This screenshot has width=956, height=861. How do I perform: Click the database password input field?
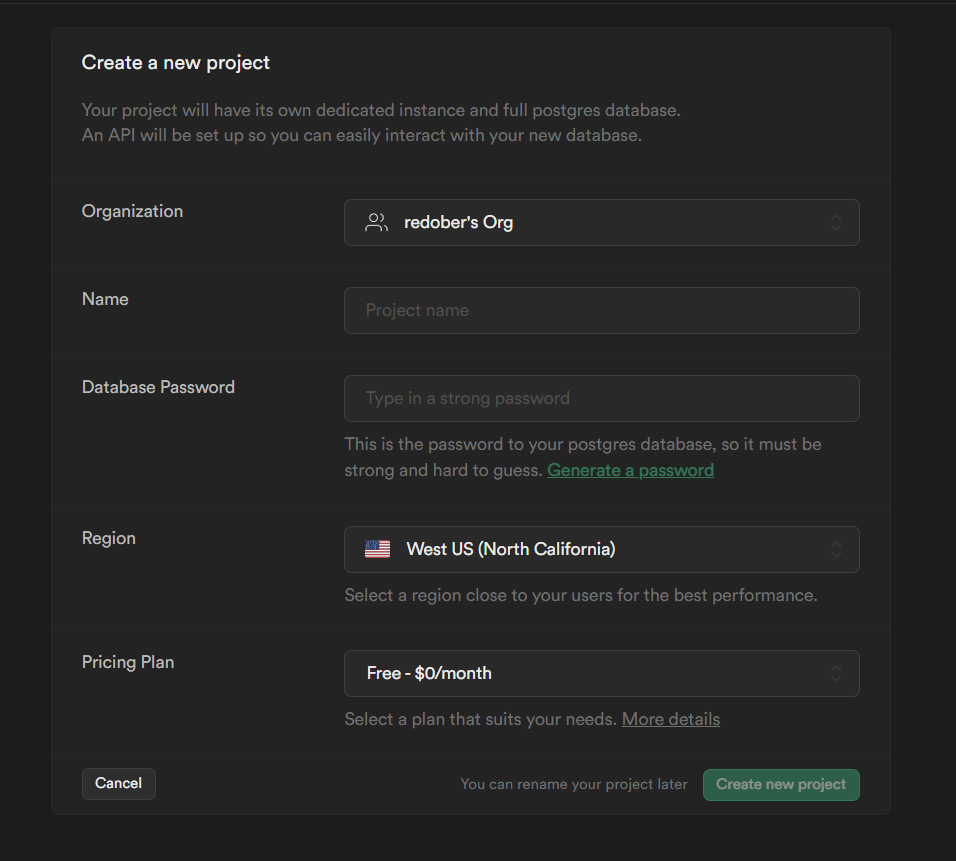[x=601, y=398]
